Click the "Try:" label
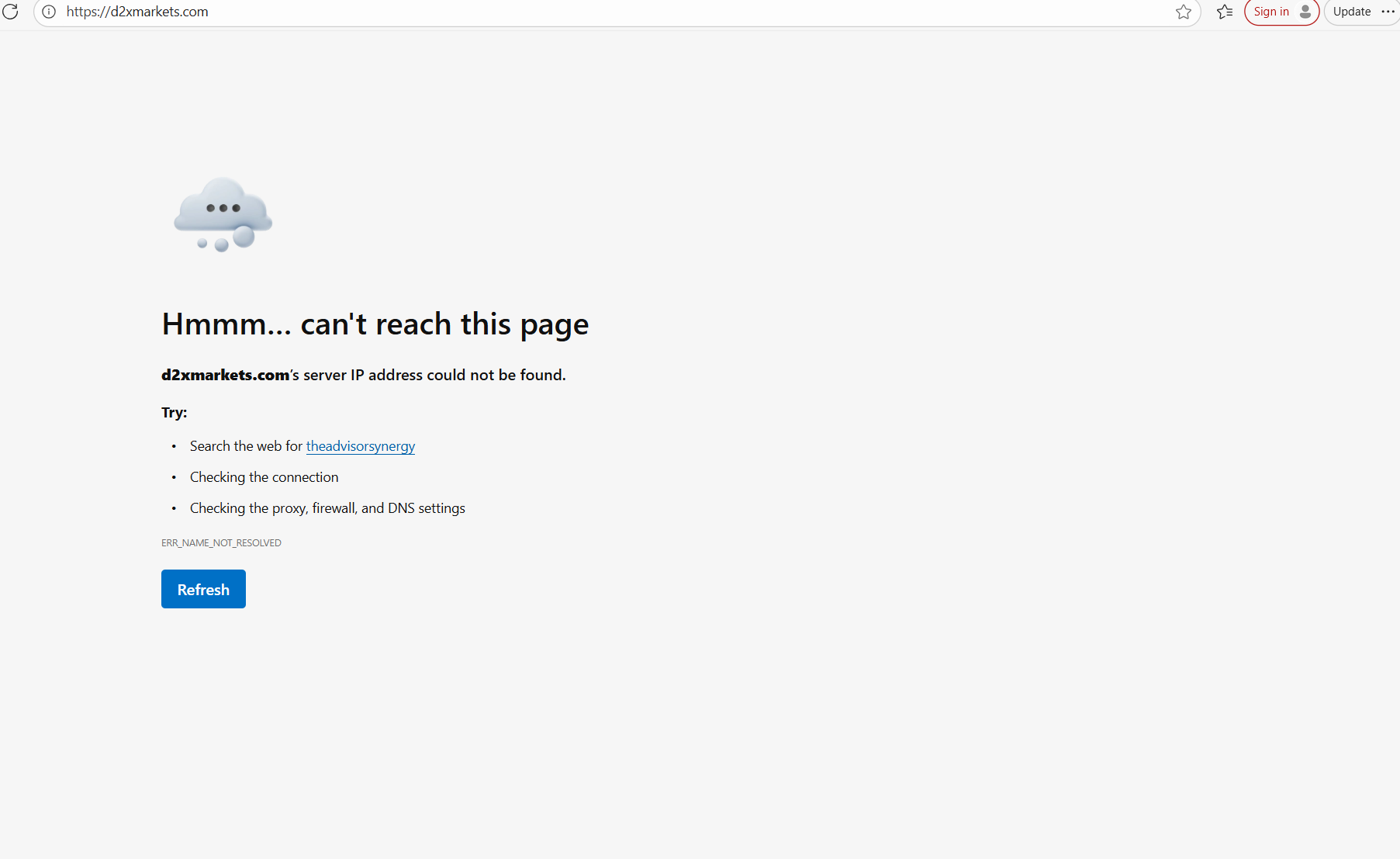 [174, 413]
